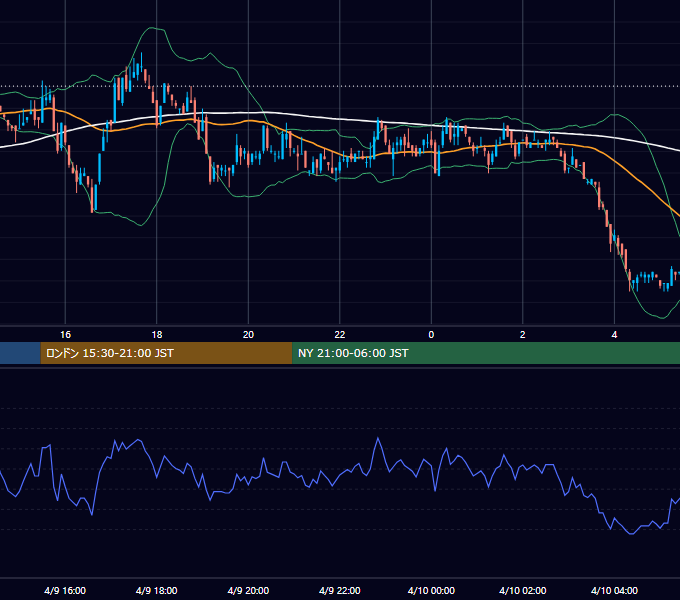This screenshot has height=600, width=680.
Task: Click the 22 hour label on price chart axis
Action: [340, 335]
